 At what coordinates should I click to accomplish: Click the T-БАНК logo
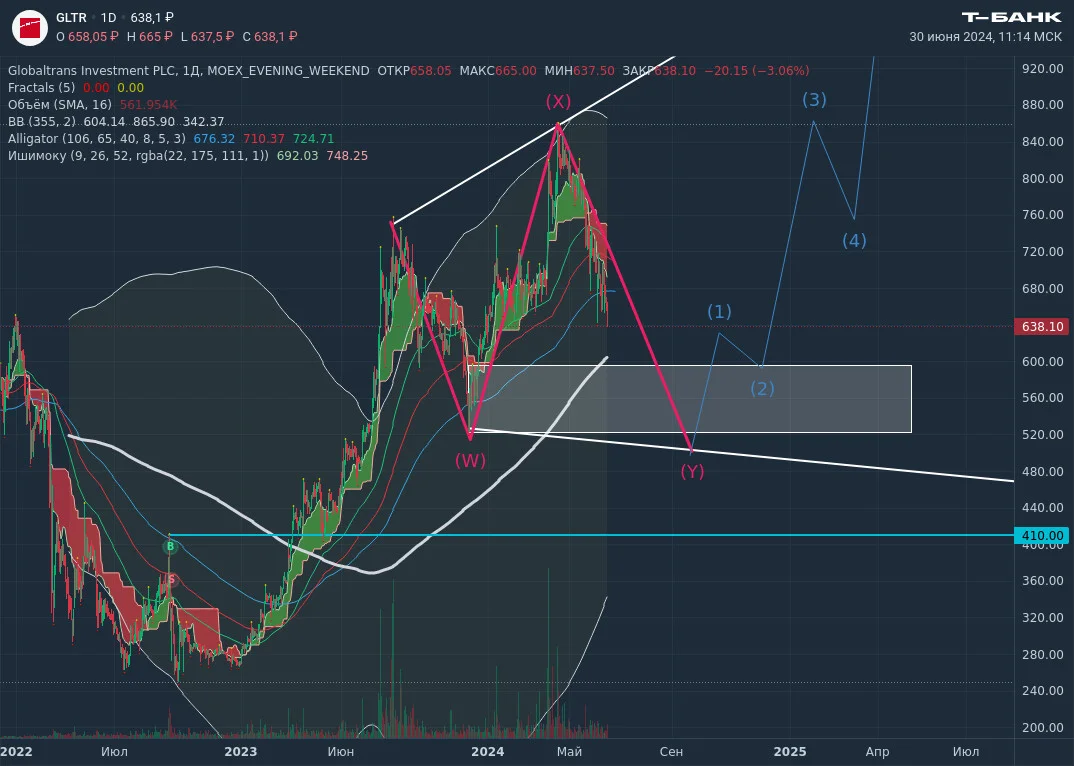[1011, 17]
